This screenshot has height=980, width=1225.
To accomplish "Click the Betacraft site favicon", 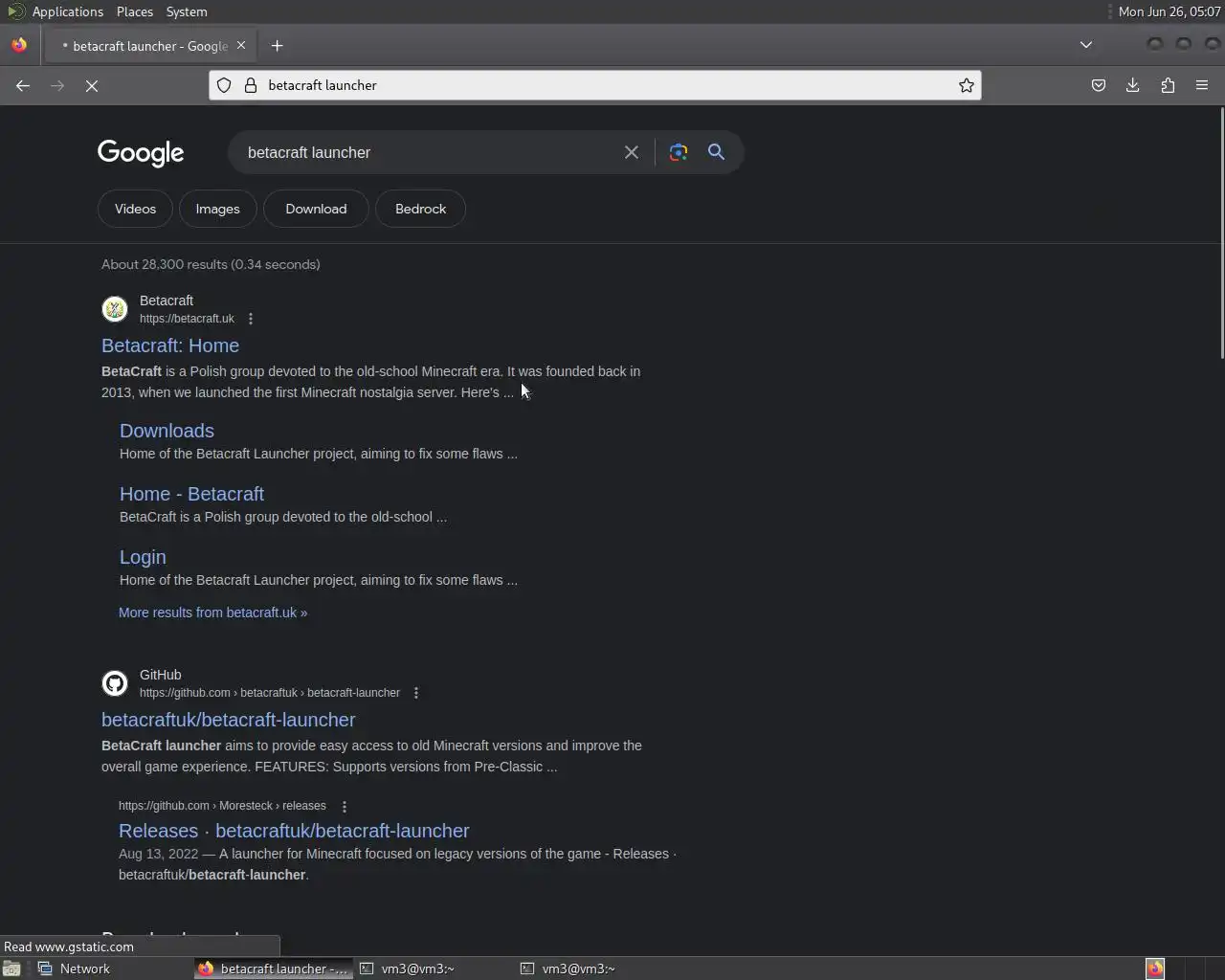I will [115, 309].
